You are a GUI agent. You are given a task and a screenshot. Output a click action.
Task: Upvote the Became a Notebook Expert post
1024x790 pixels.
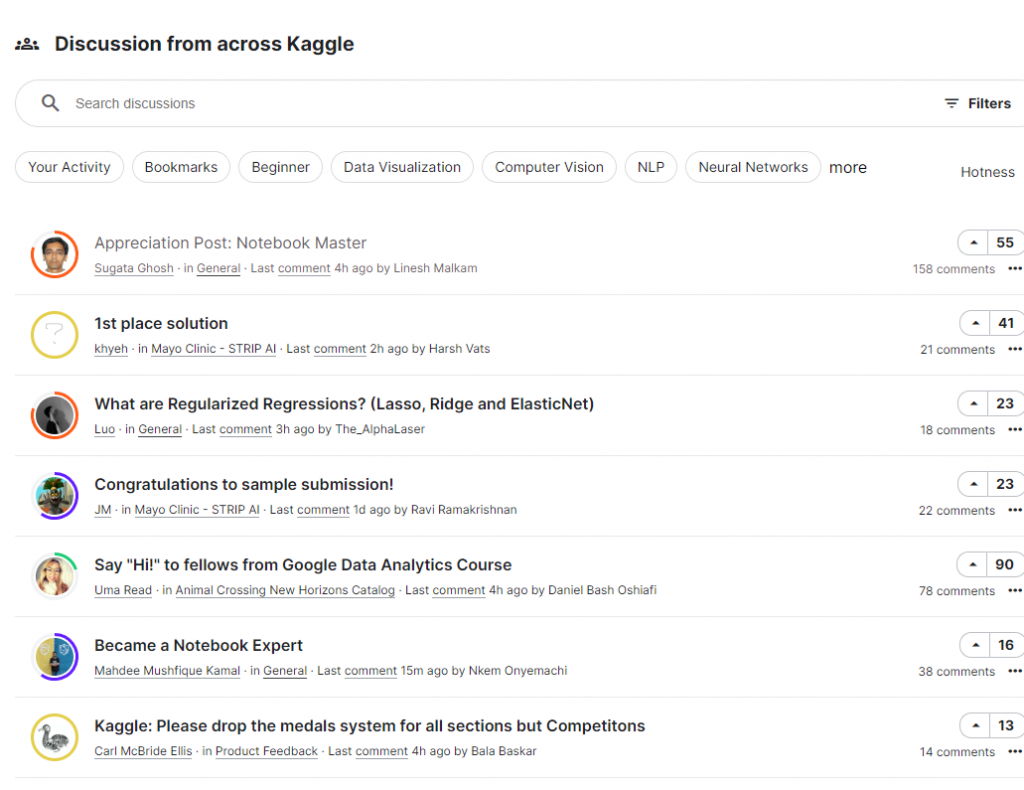pos(976,645)
